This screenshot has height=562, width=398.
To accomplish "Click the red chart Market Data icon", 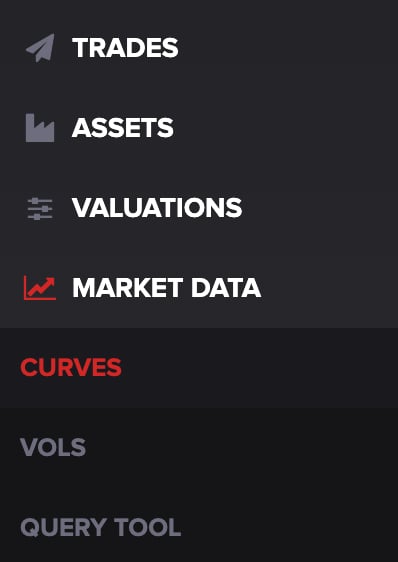I will click(40, 288).
